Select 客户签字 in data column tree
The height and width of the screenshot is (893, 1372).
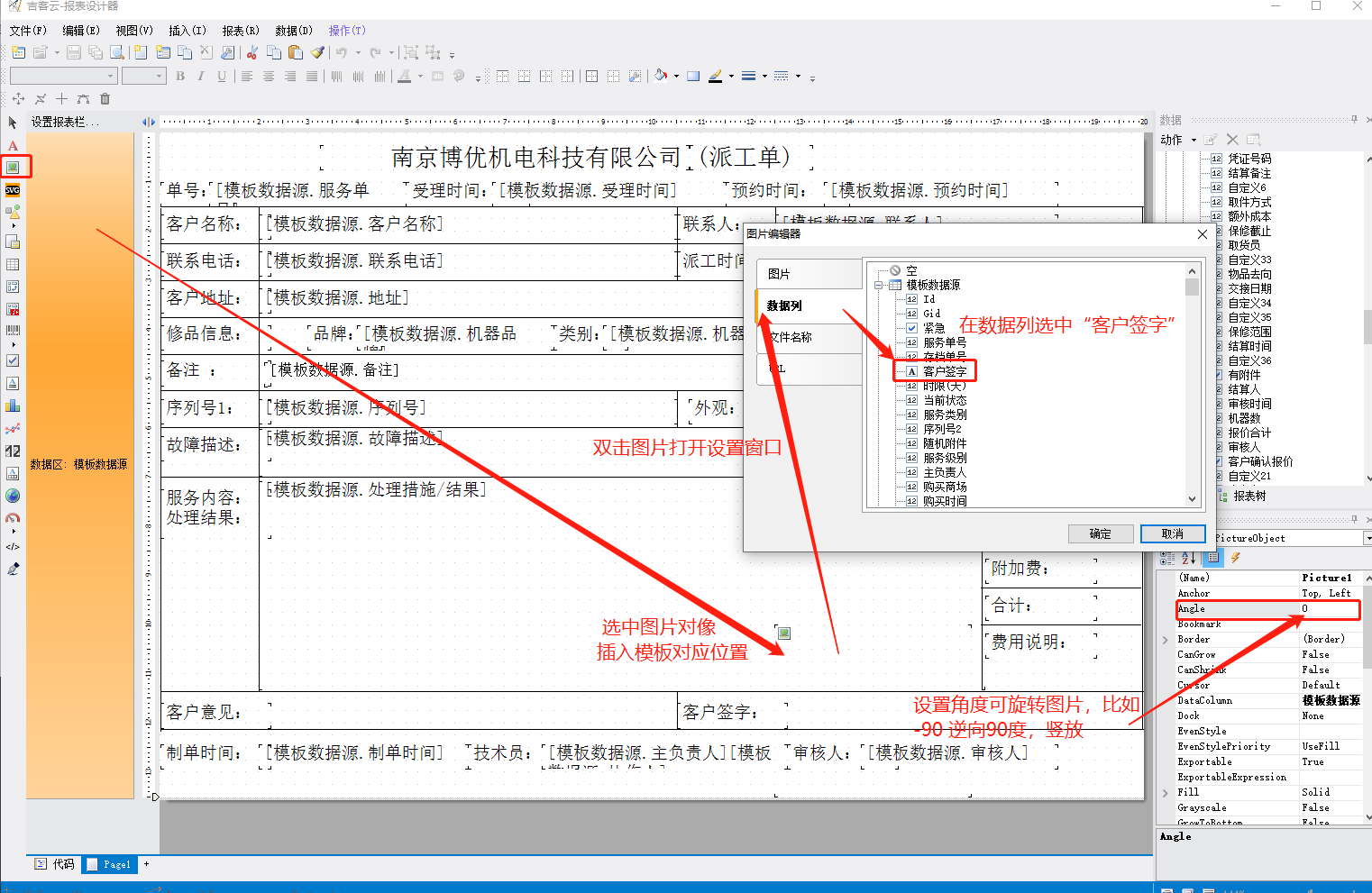click(x=945, y=371)
